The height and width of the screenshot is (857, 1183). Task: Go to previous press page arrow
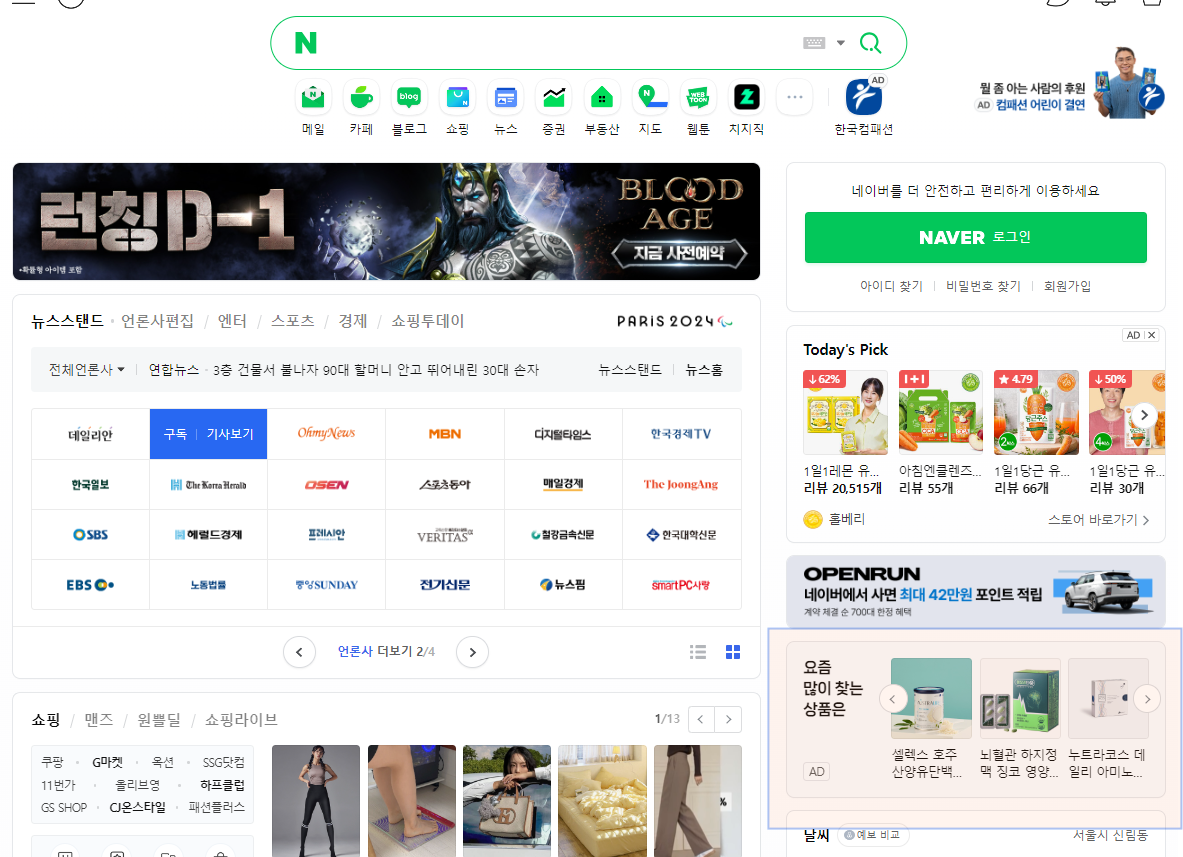coord(299,652)
